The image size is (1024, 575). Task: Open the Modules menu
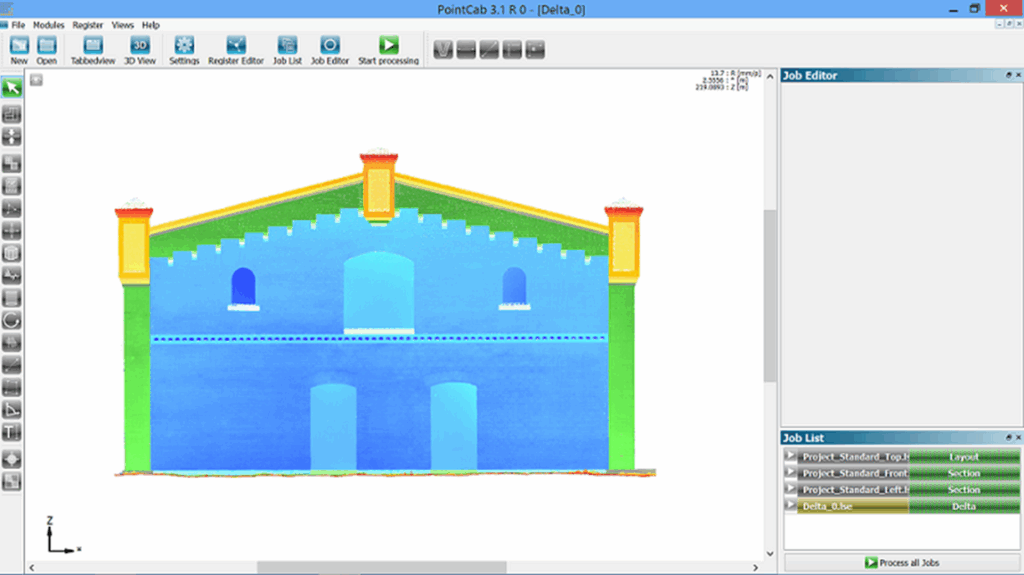[x=48, y=24]
